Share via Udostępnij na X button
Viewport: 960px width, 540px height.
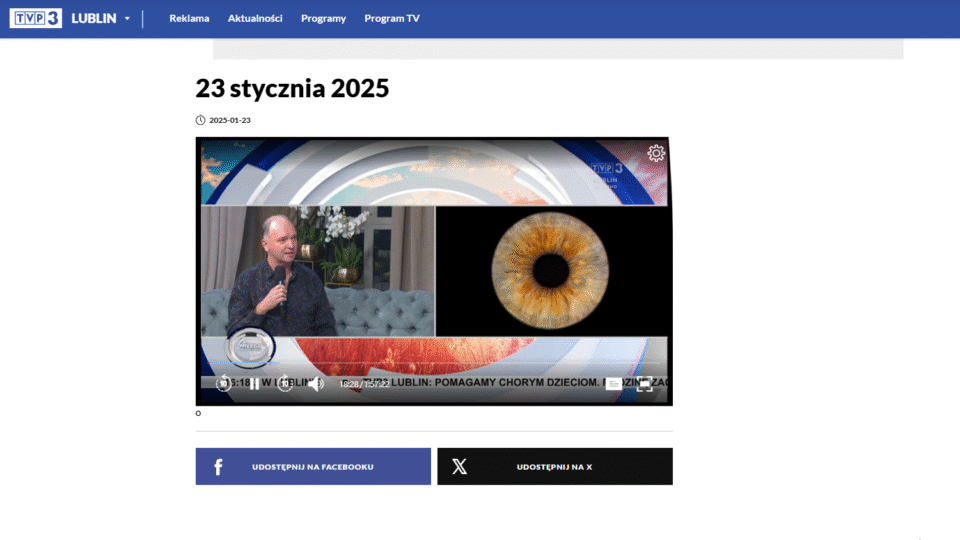555,467
